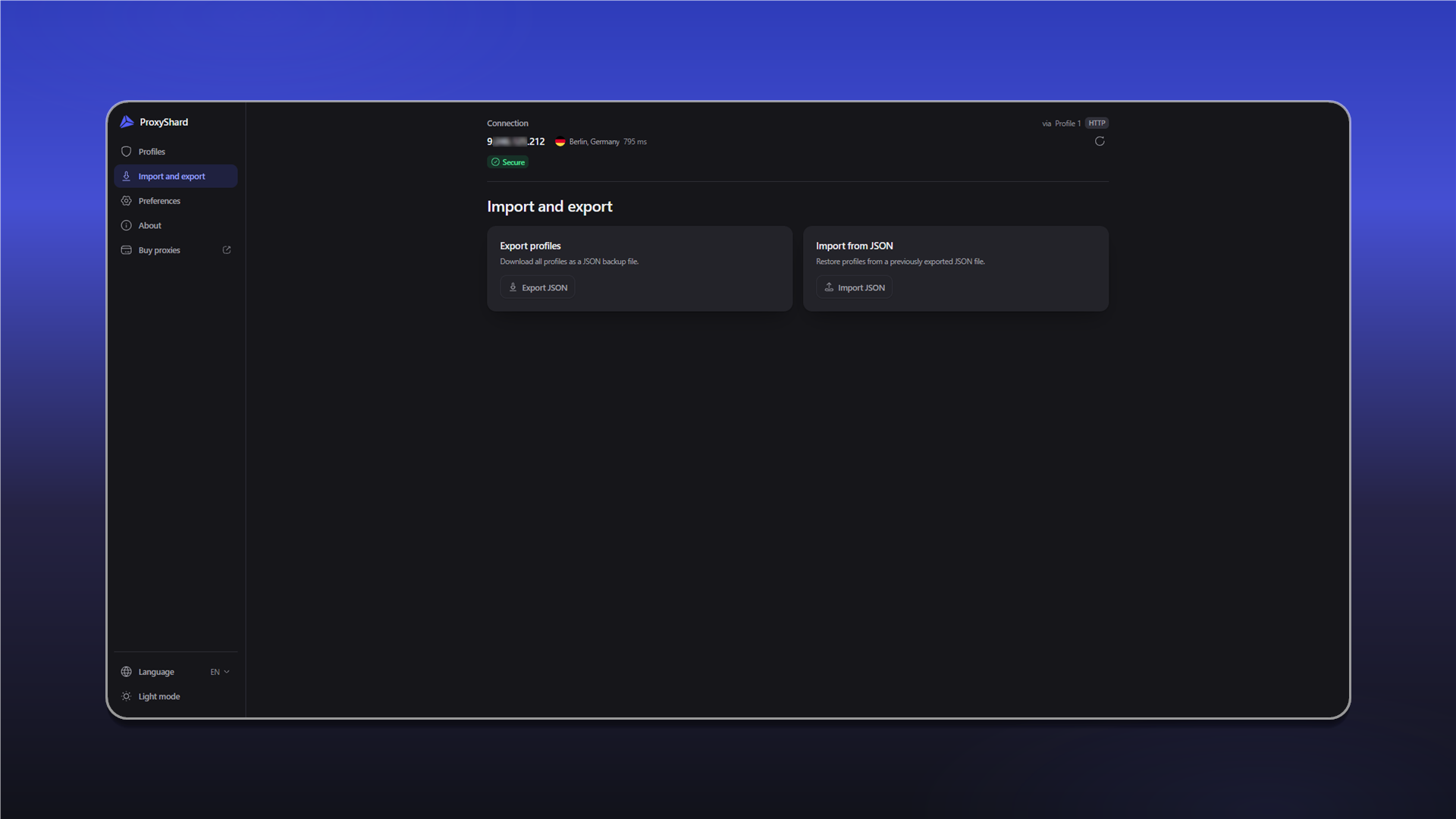Click the external link icon beside Buy proxies

226,250
